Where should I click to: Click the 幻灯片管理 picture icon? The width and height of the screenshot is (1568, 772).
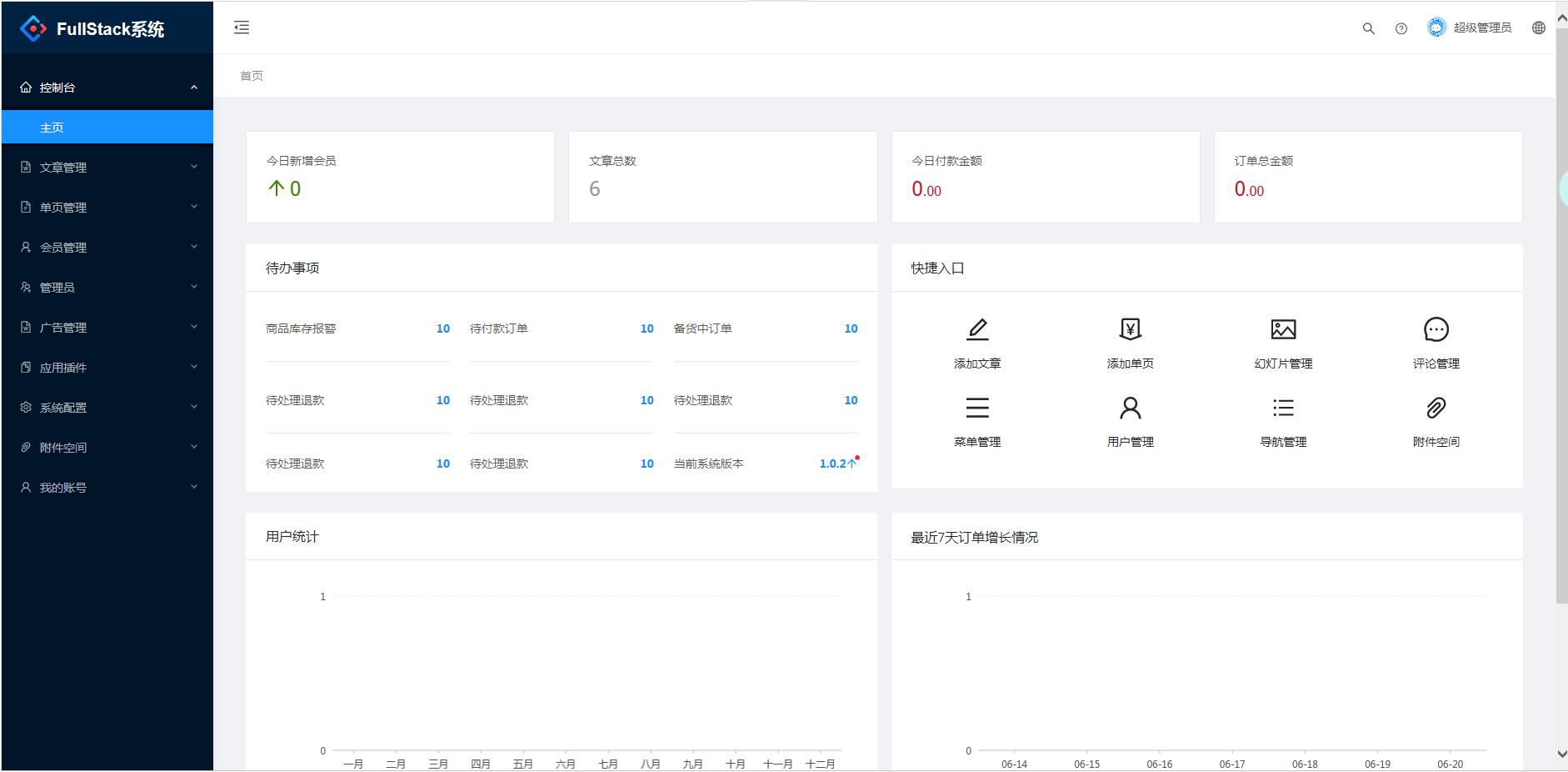pos(1283,329)
